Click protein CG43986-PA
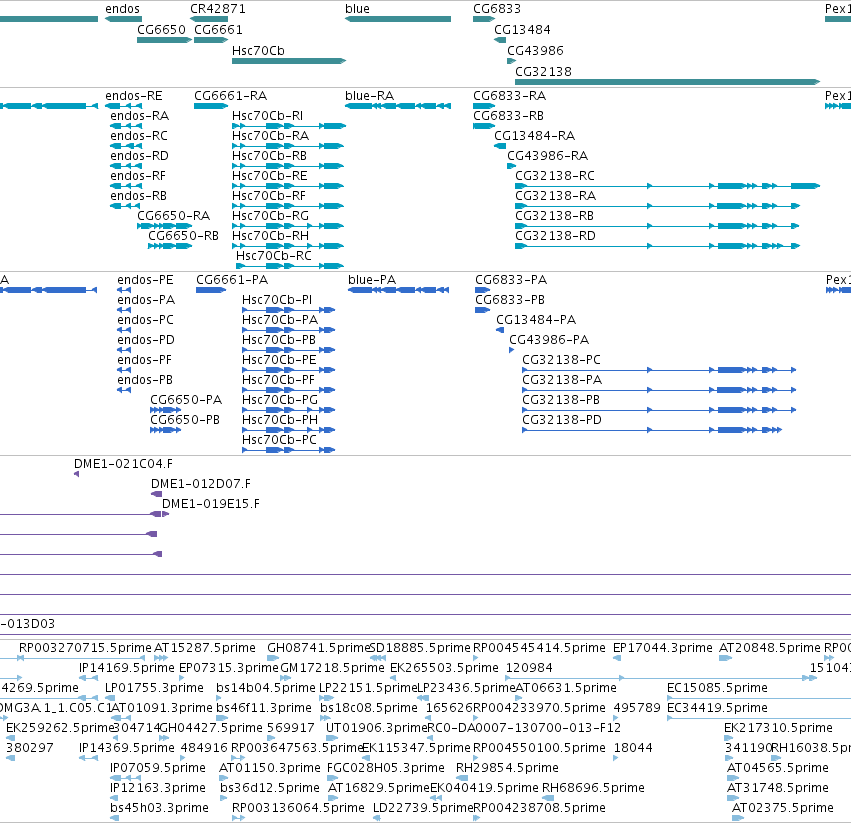 [x=549, y=340]
